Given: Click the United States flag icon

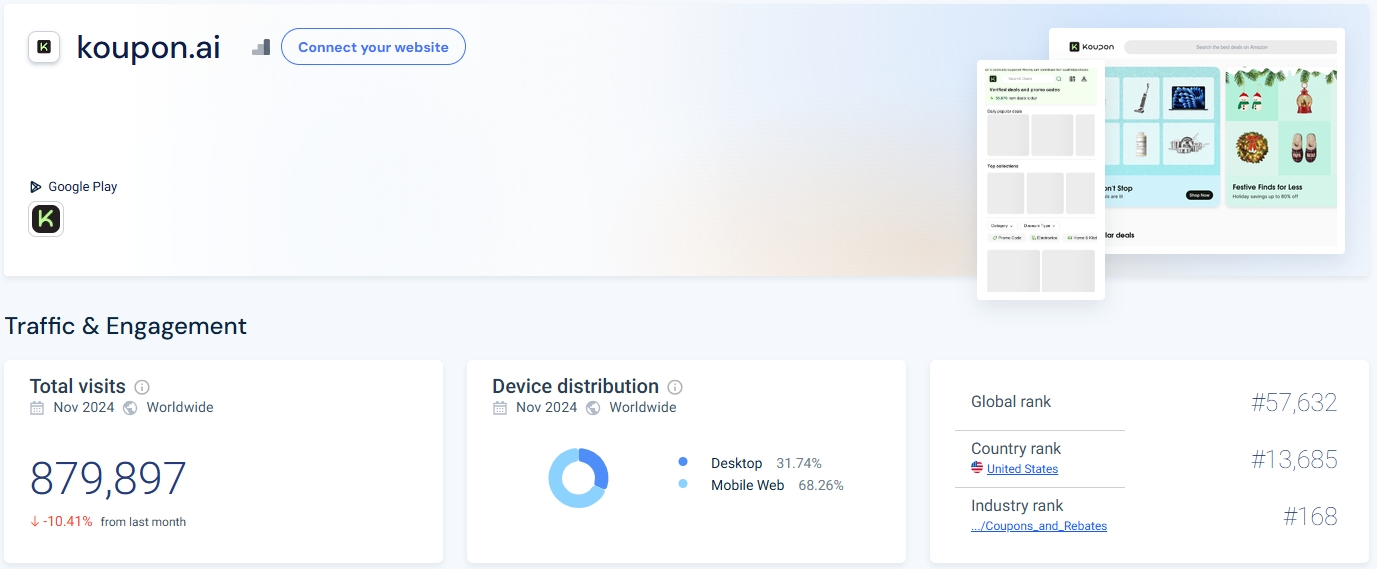Looking at the screenshot, I should point(977,468).
